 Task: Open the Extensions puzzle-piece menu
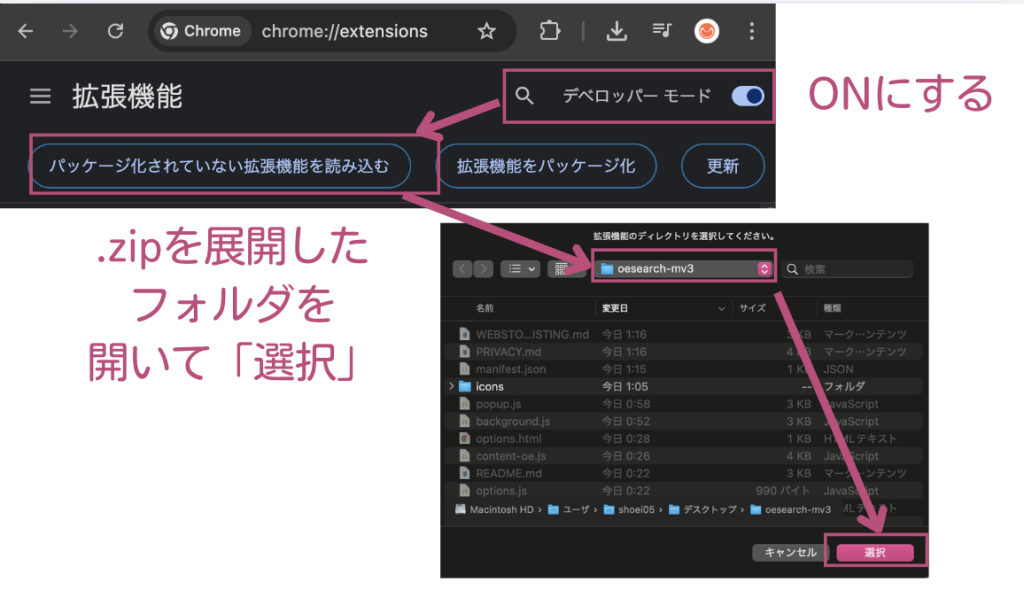click(549, 31)
